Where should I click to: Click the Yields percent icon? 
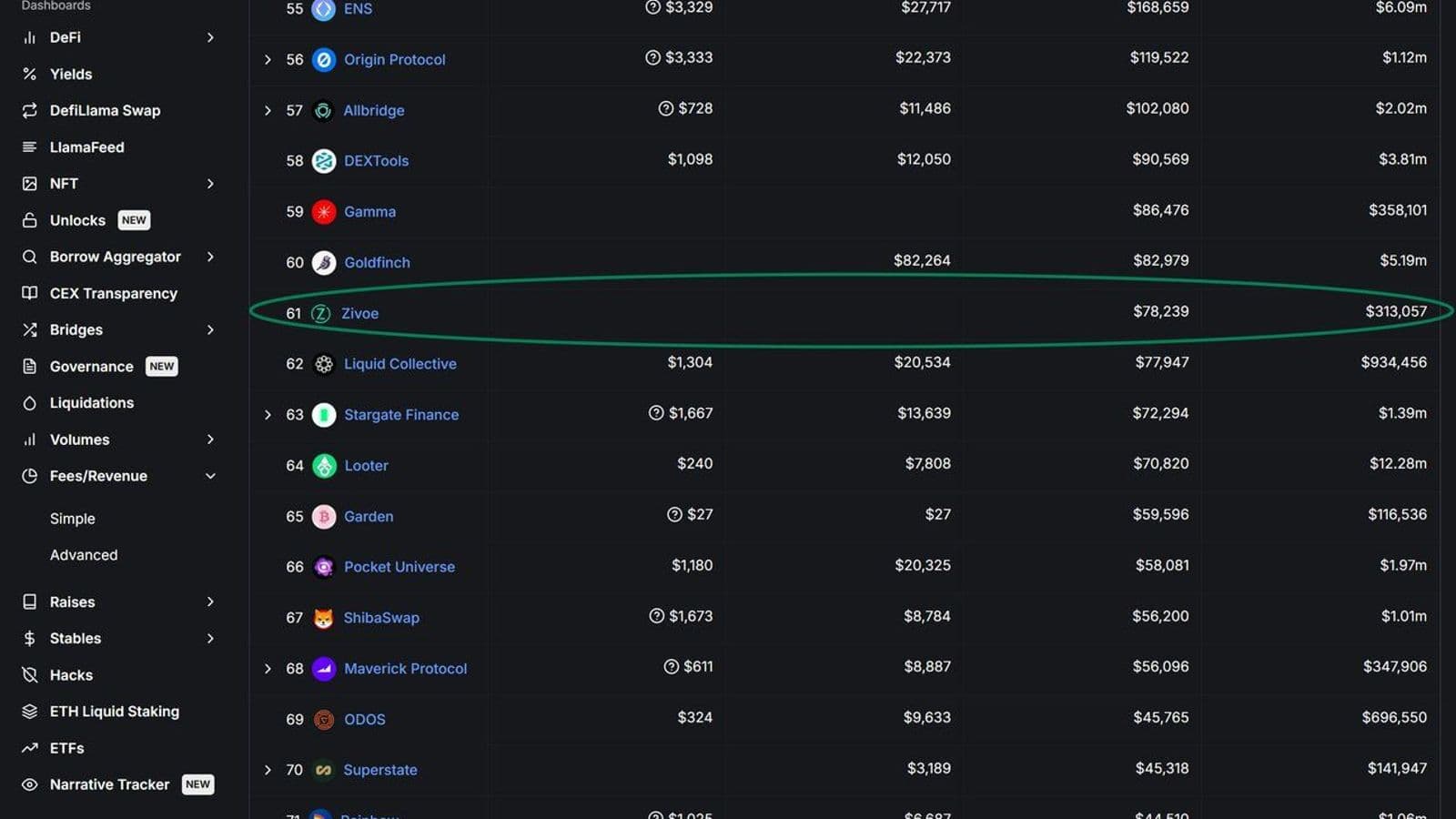(x=30, y=74)
